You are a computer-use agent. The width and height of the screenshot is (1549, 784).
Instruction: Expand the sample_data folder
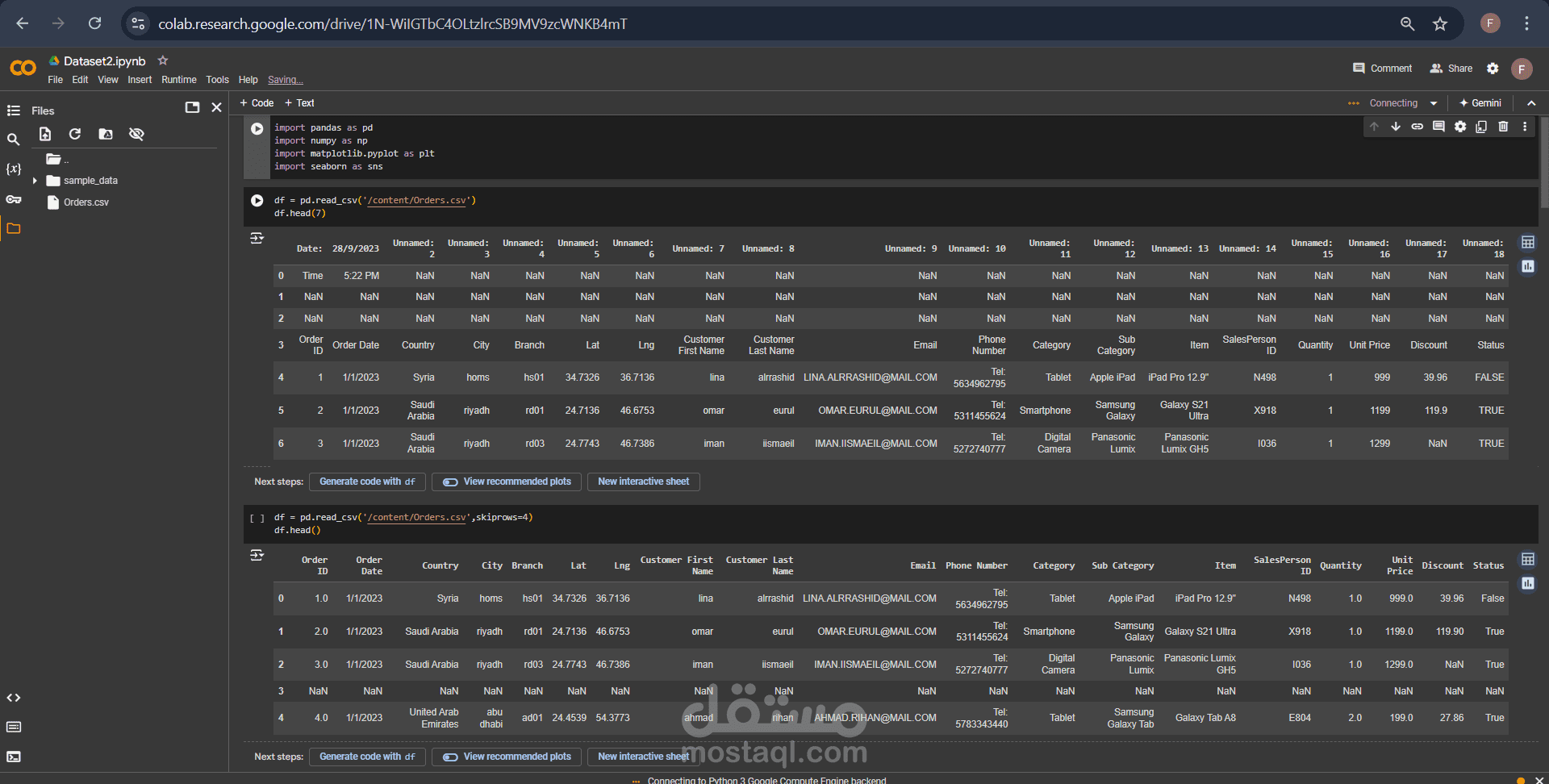click(x=35, y=181)
